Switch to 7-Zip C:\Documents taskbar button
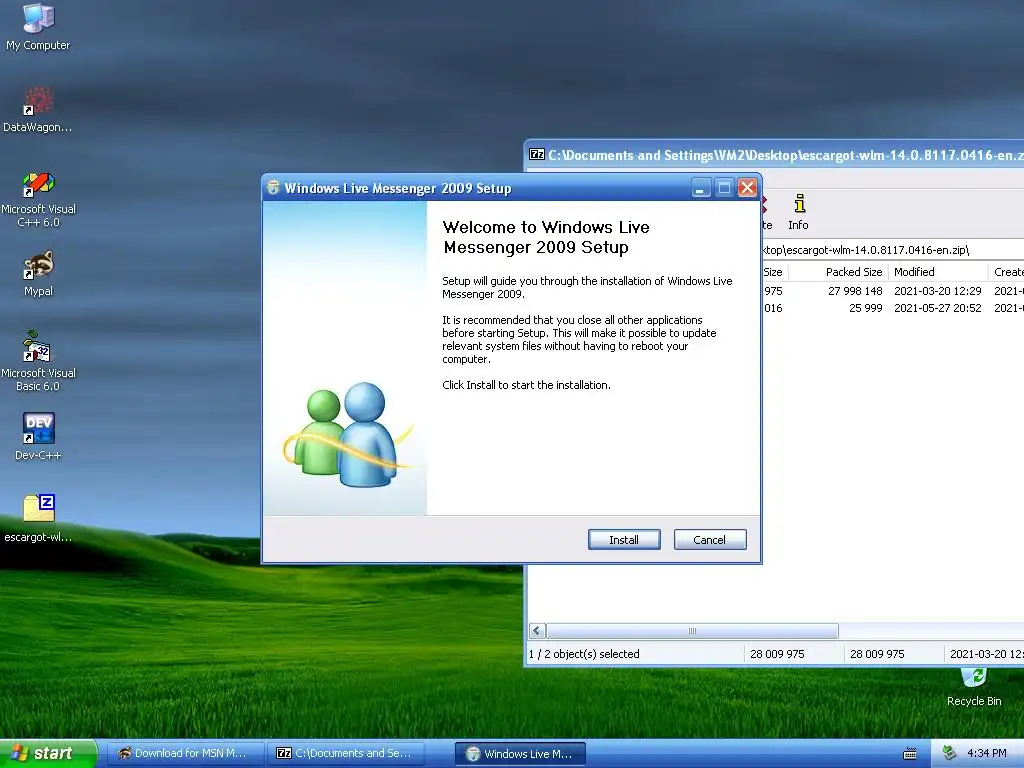The width and height of the screenshot is (1024, 768). pyautogui.click(x=345, y=753)
